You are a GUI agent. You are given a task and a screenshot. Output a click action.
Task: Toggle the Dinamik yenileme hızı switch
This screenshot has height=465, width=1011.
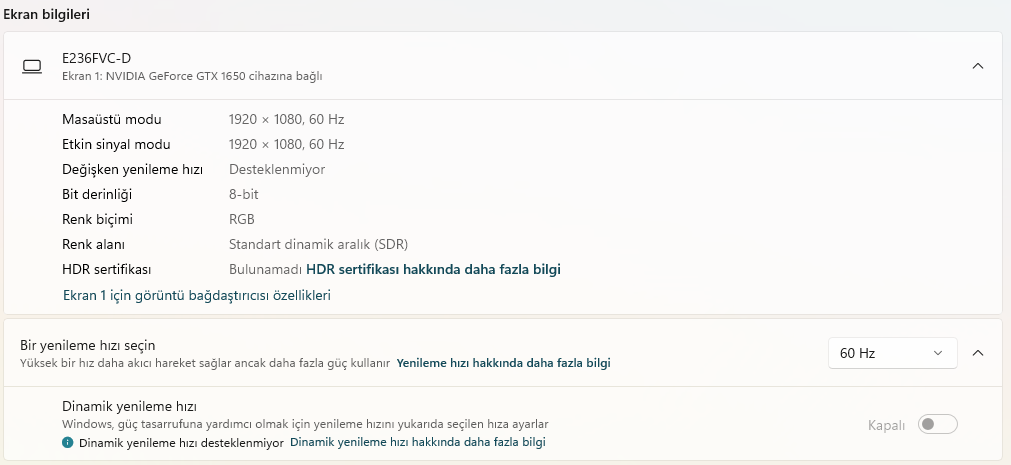pos(937,424)
